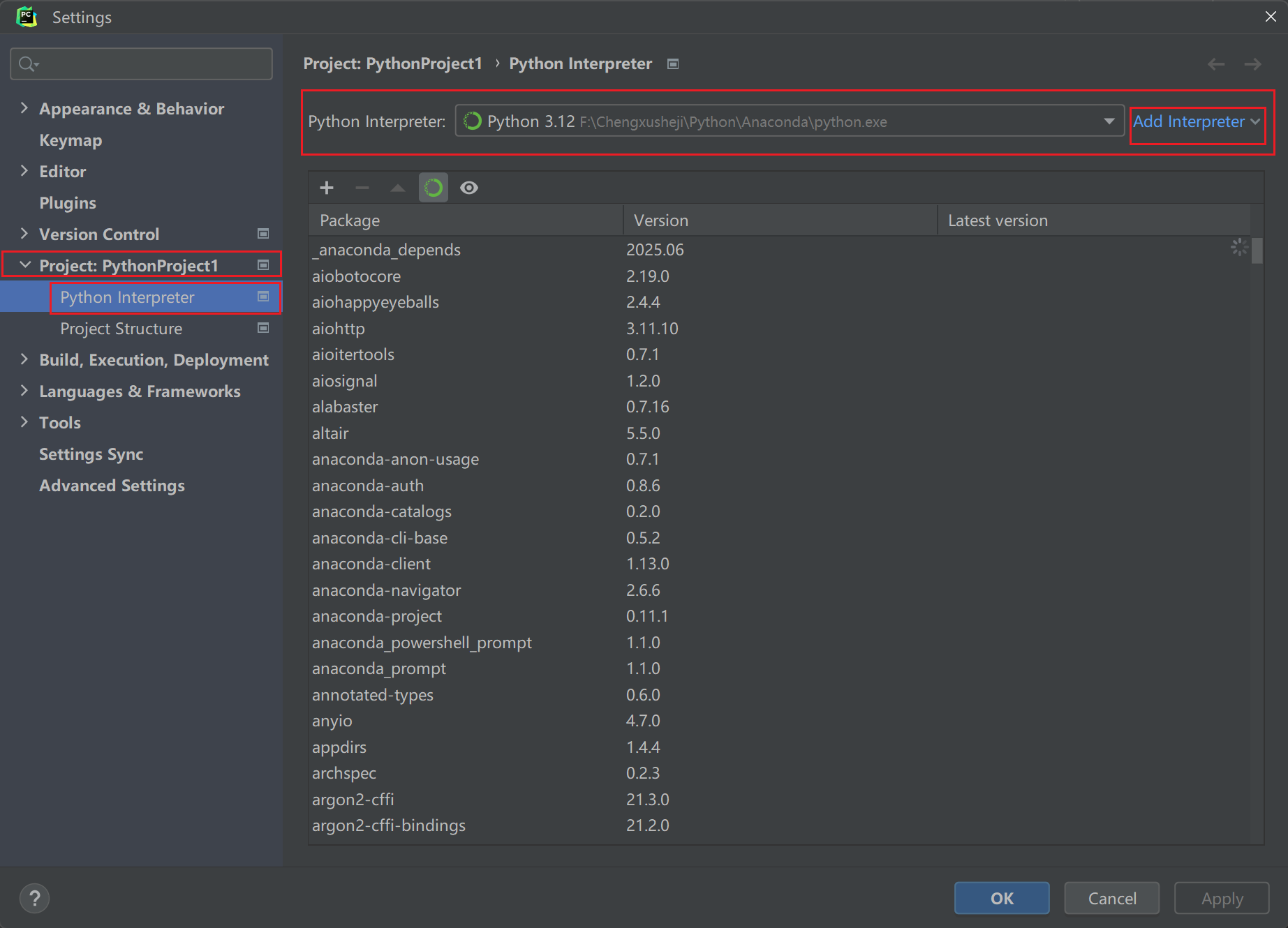This screenshot has height=928, width=1288.
Task: Click the Latest version column header
Action: (1094, 220)
